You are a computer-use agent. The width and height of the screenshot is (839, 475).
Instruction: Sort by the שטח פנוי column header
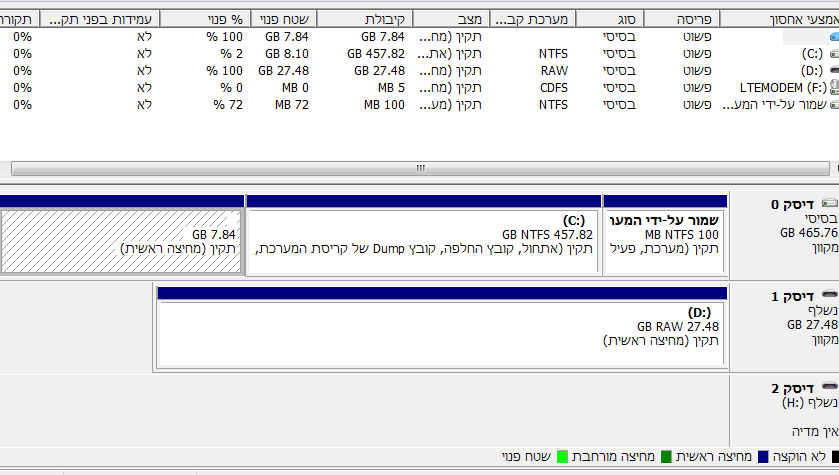pos(284,20)
